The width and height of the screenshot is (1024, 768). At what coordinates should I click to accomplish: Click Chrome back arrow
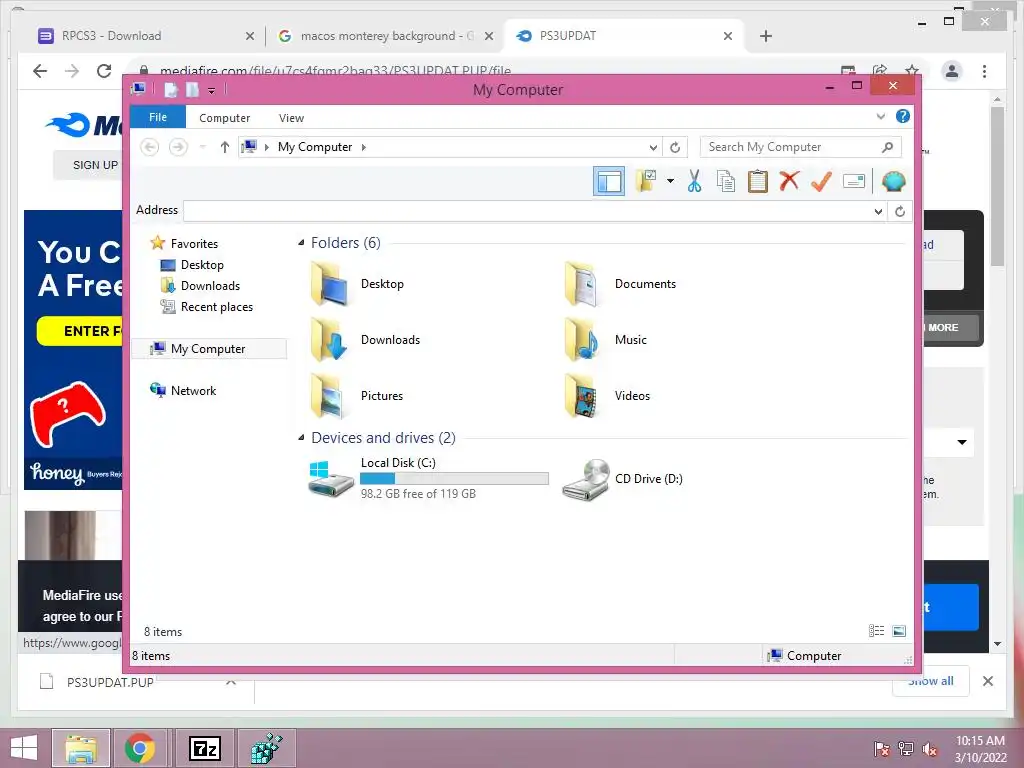40,71
